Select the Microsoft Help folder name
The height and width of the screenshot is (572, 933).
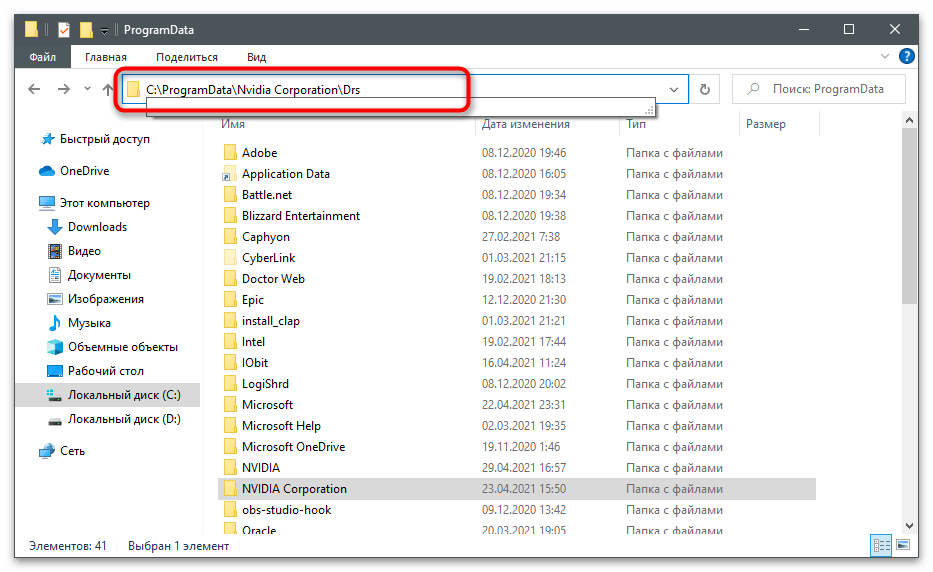(281, 426)
